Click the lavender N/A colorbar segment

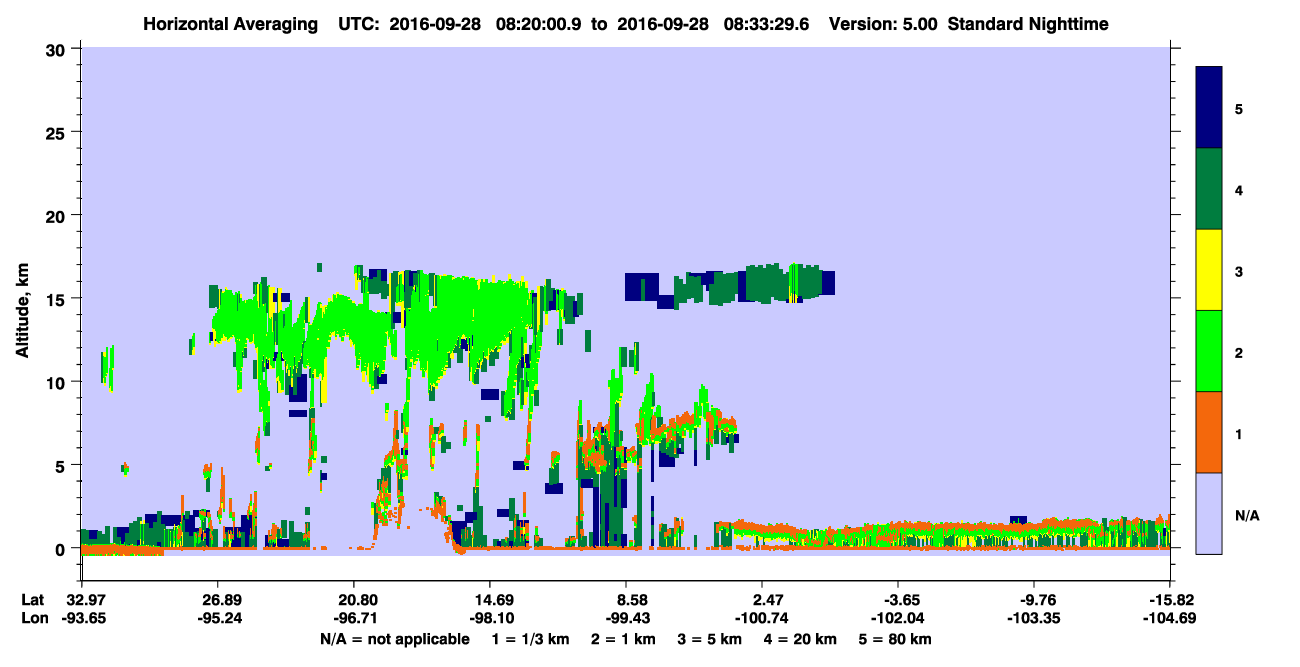click(1209, 513)
